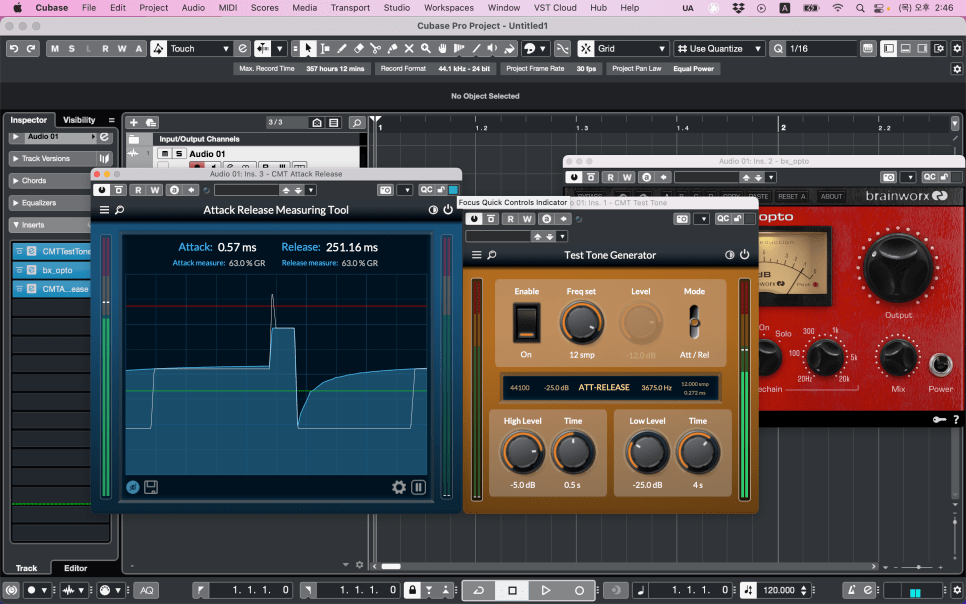Click the Add Track plus icon

coord(134,122)
